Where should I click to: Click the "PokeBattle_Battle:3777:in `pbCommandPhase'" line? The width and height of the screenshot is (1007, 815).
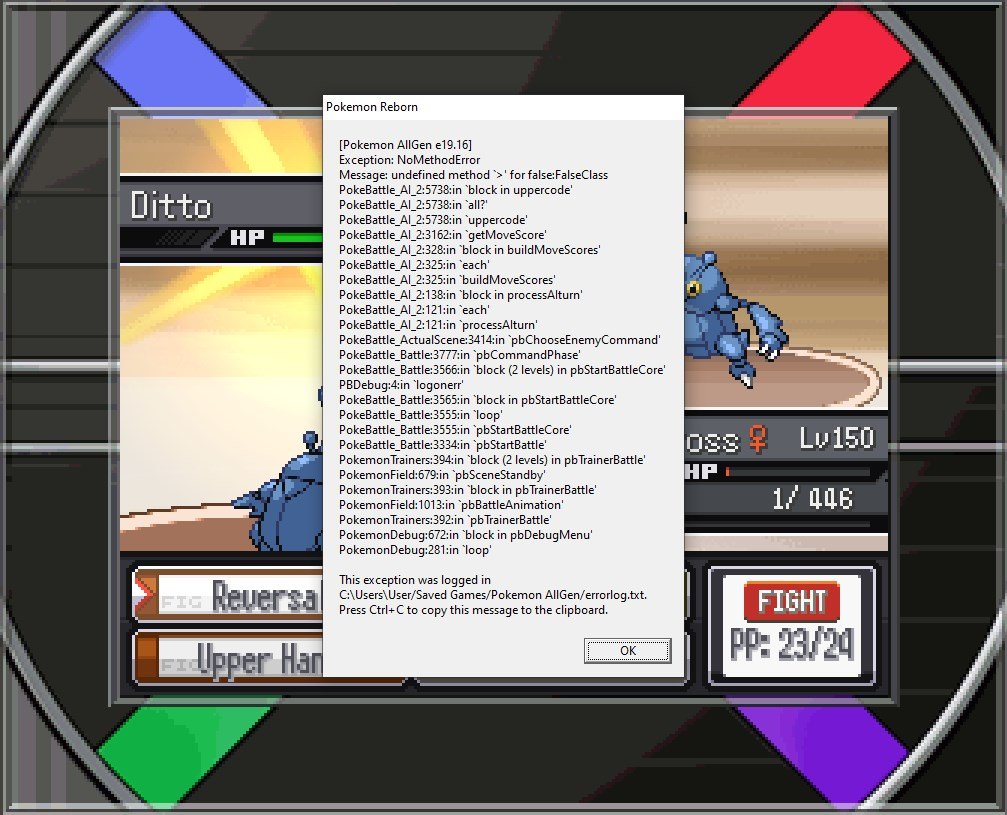pos(459,355)
